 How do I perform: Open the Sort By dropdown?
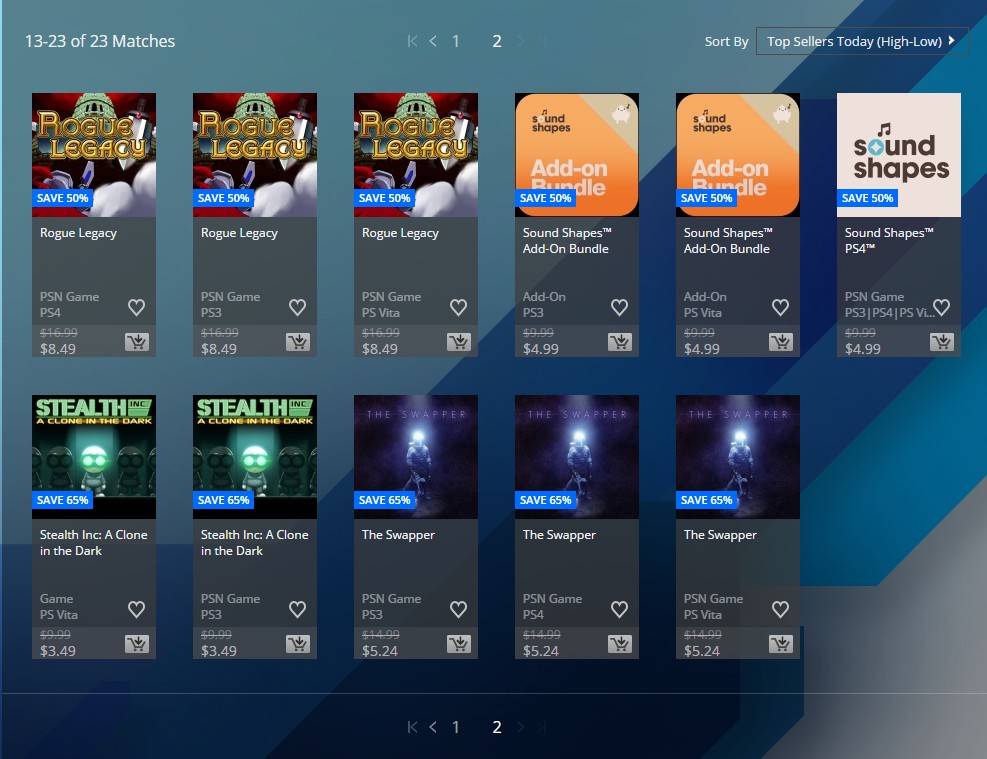[x=861, y=41]
